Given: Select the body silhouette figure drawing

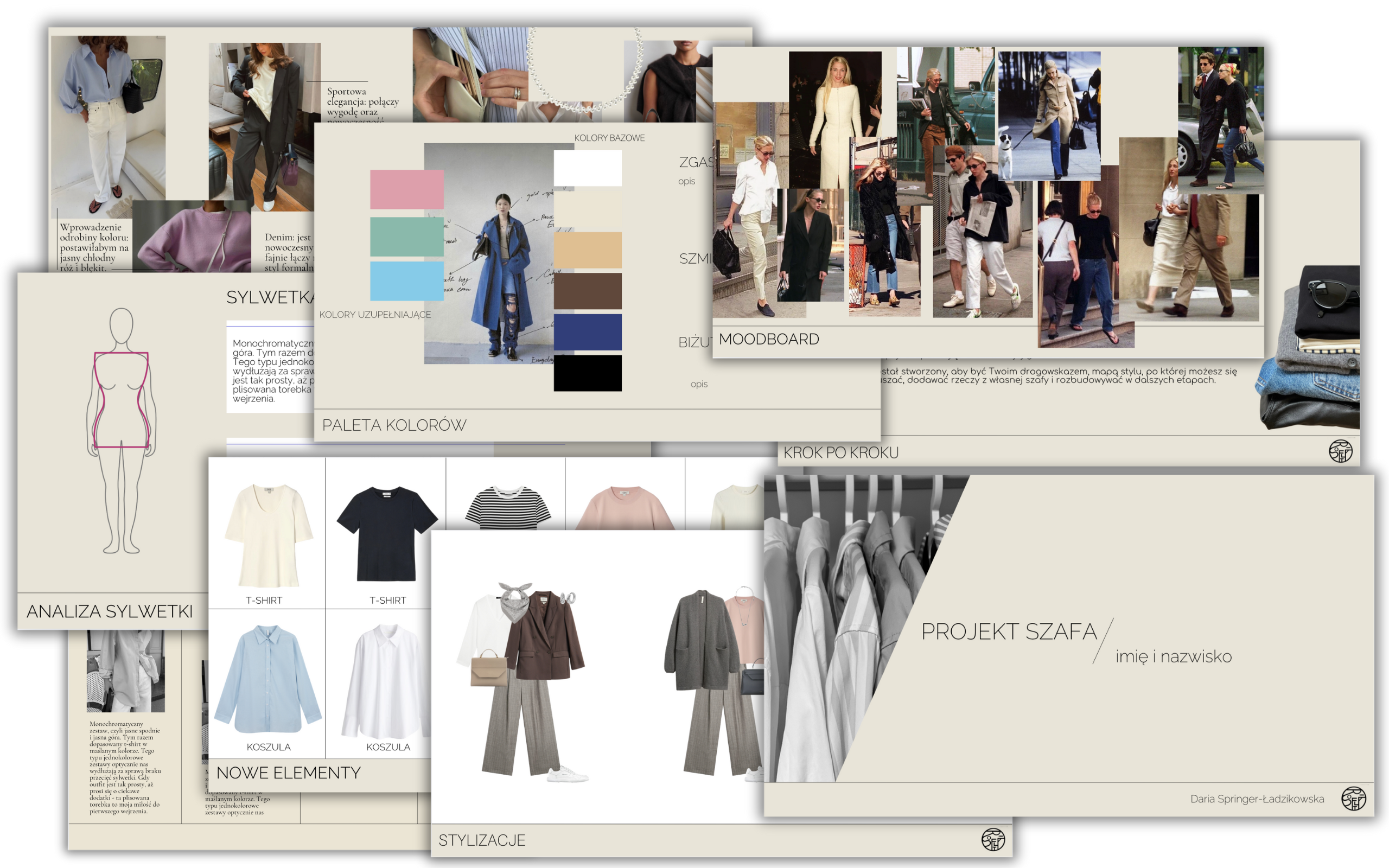Looking at the screenshot, I should tap(121, 431).
